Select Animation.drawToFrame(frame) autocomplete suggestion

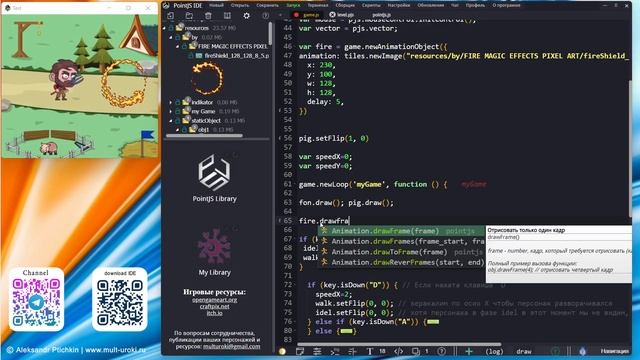click(x=402, y=252)
